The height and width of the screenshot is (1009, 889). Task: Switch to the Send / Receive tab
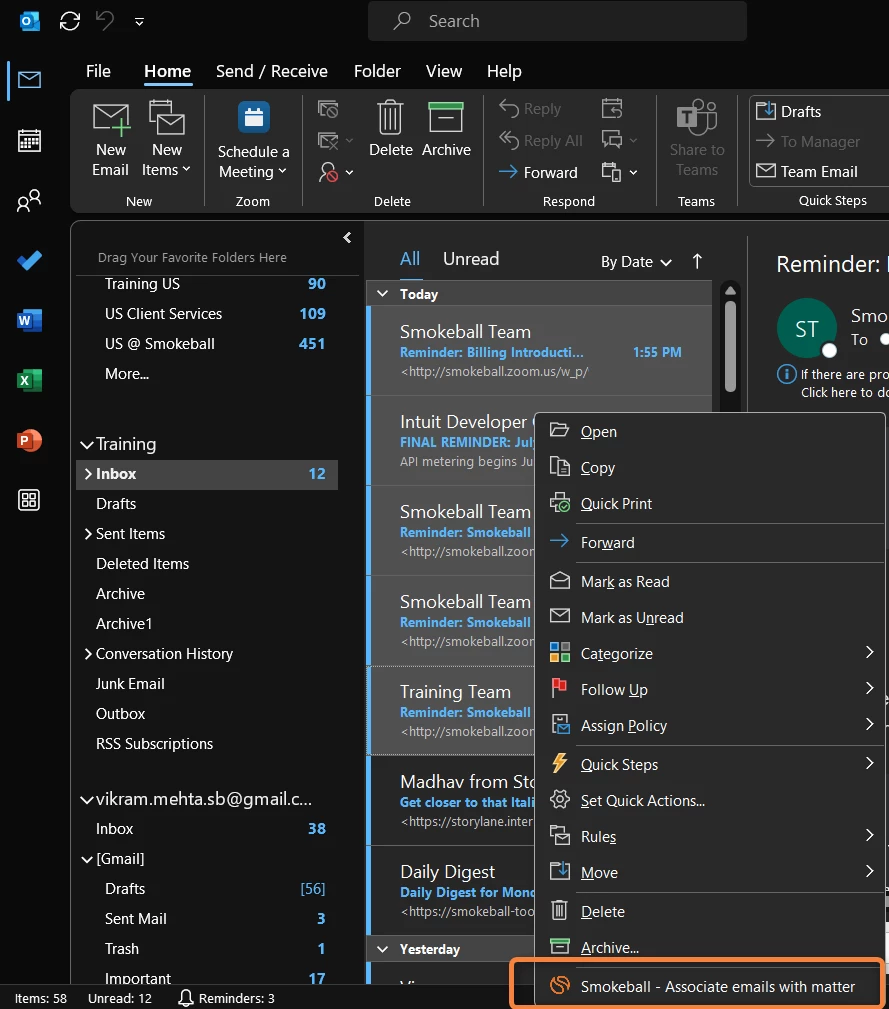tap(271, 71)
